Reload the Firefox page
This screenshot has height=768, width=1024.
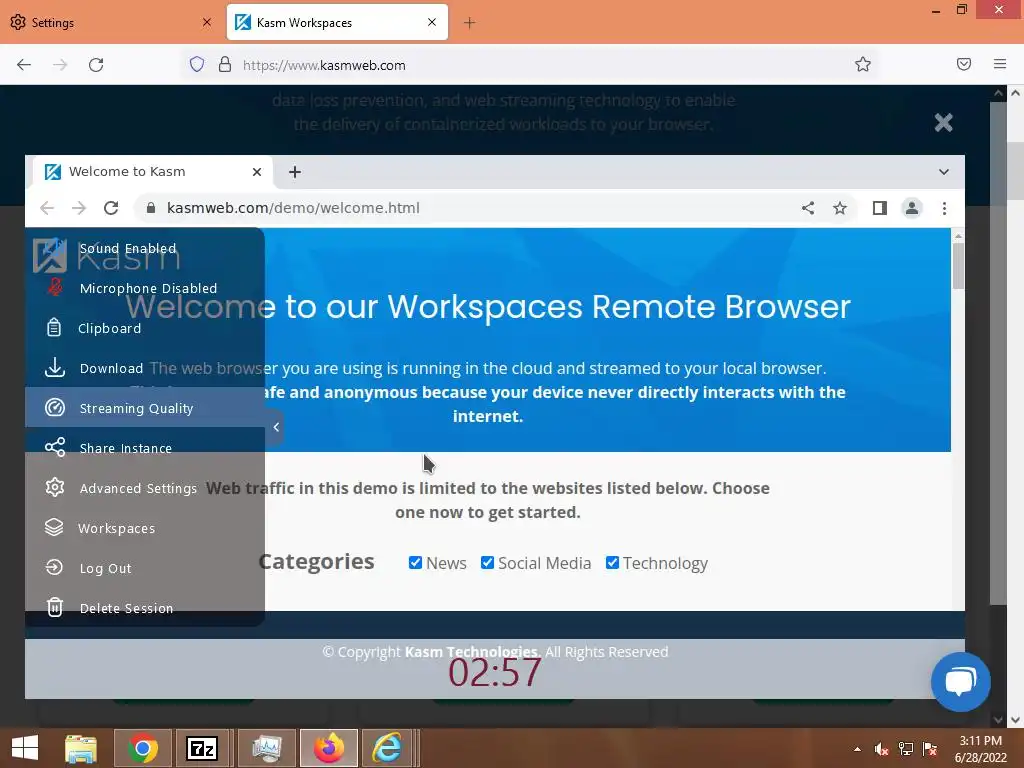(x=96, y=65)
